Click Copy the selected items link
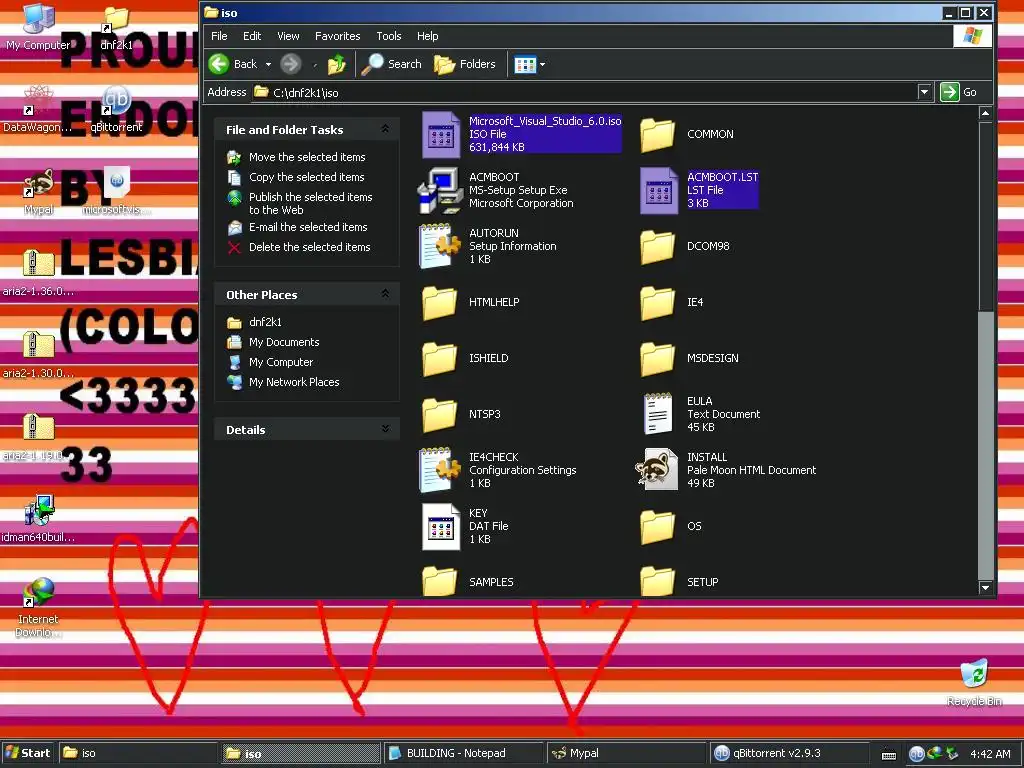This screenshot has height=768, width=1024. (x=307, y=177)
